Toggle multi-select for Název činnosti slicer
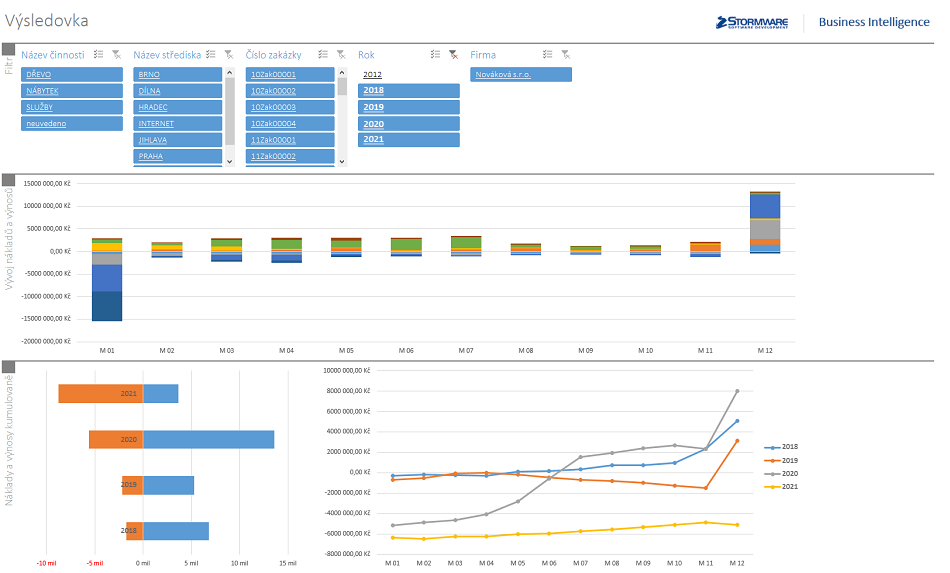The image size is (950, 573). coord(98,55)
